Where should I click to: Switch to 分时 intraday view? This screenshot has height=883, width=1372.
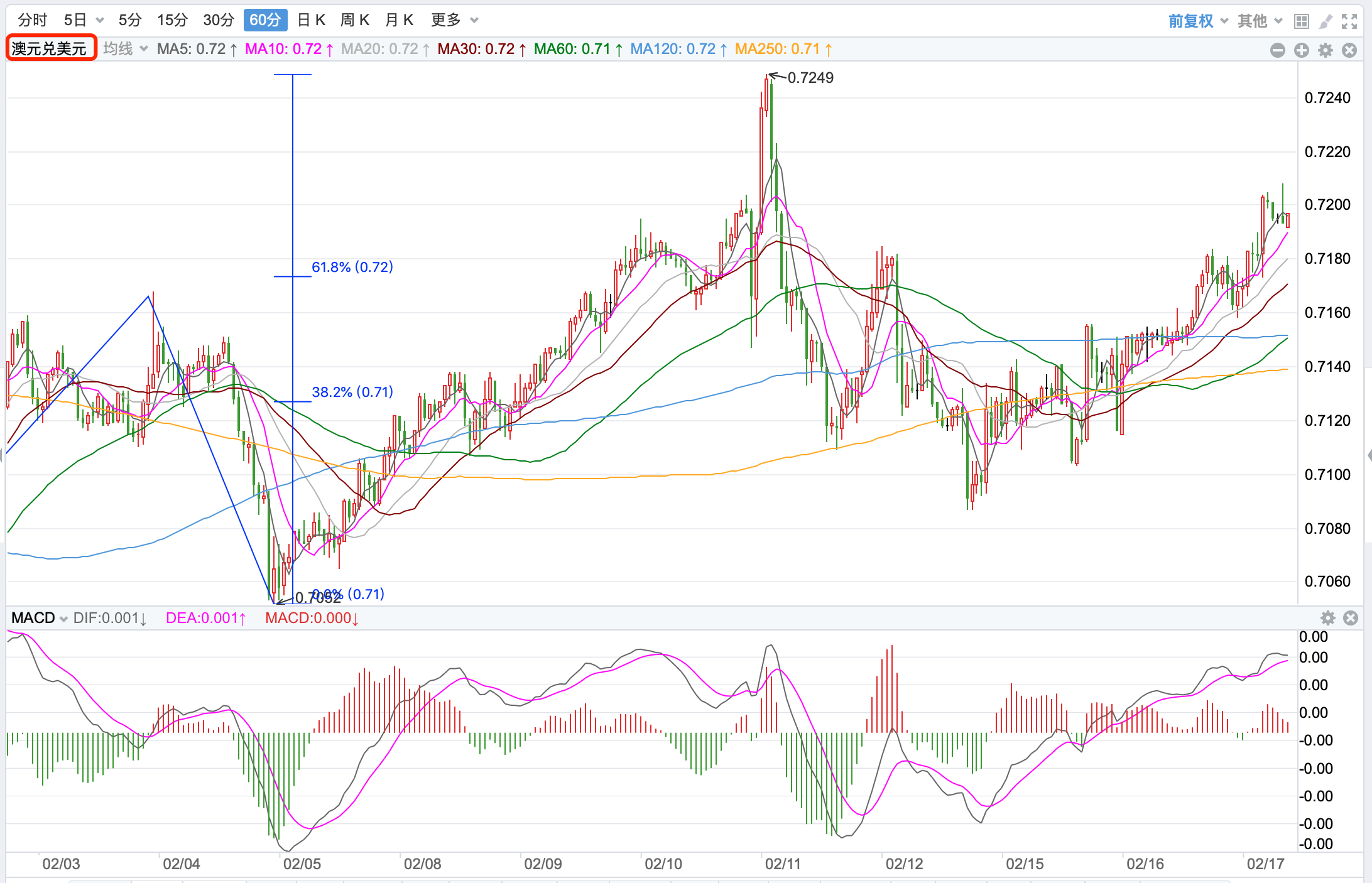(32, 20)
